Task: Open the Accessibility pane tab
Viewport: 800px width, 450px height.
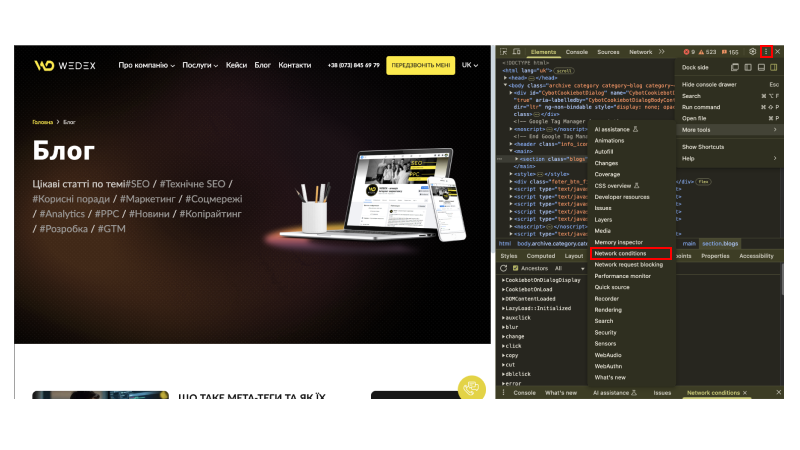Action: [x=756, y=256]
